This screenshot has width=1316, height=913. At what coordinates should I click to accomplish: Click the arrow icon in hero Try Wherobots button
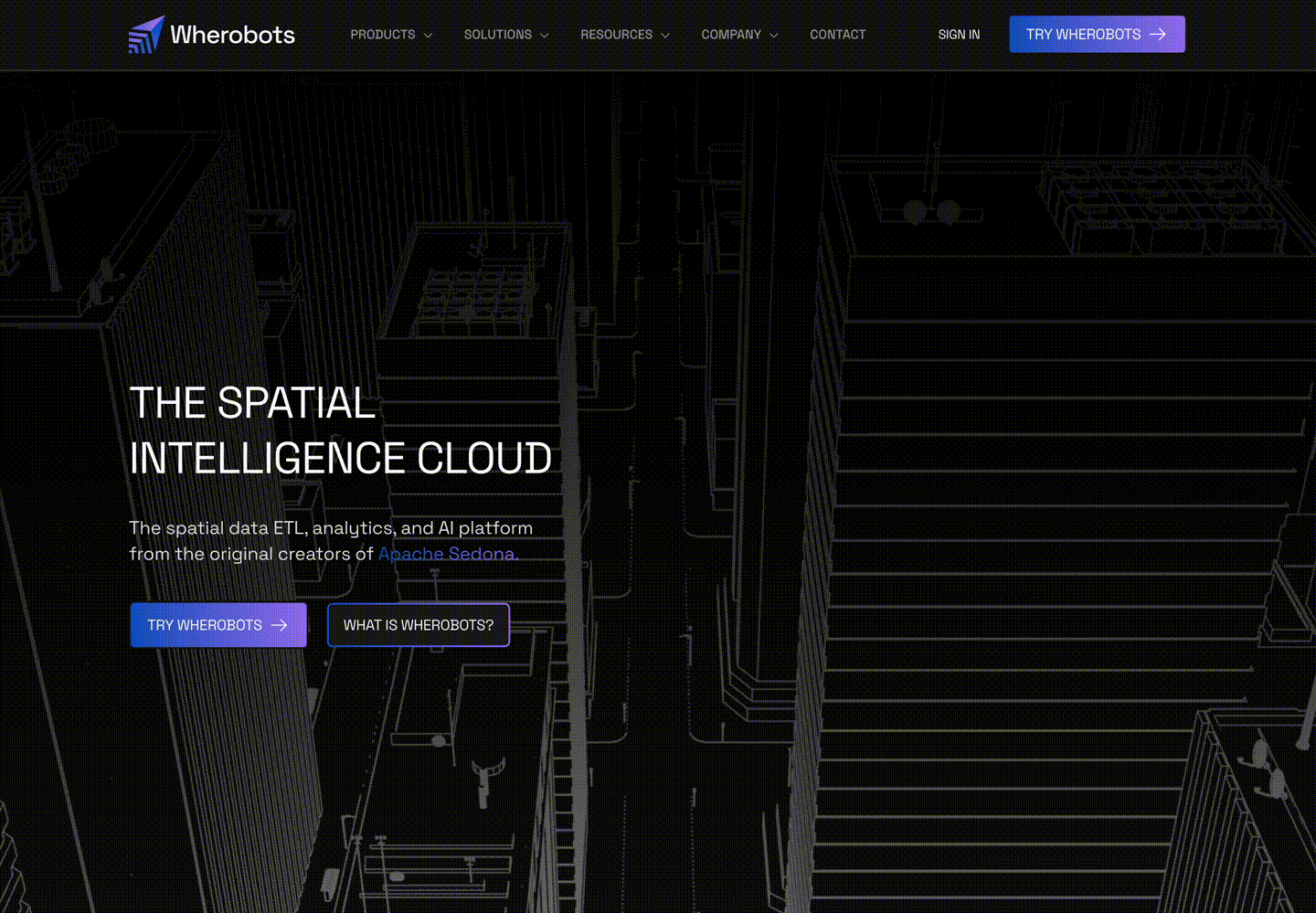[x=280, y=625]
